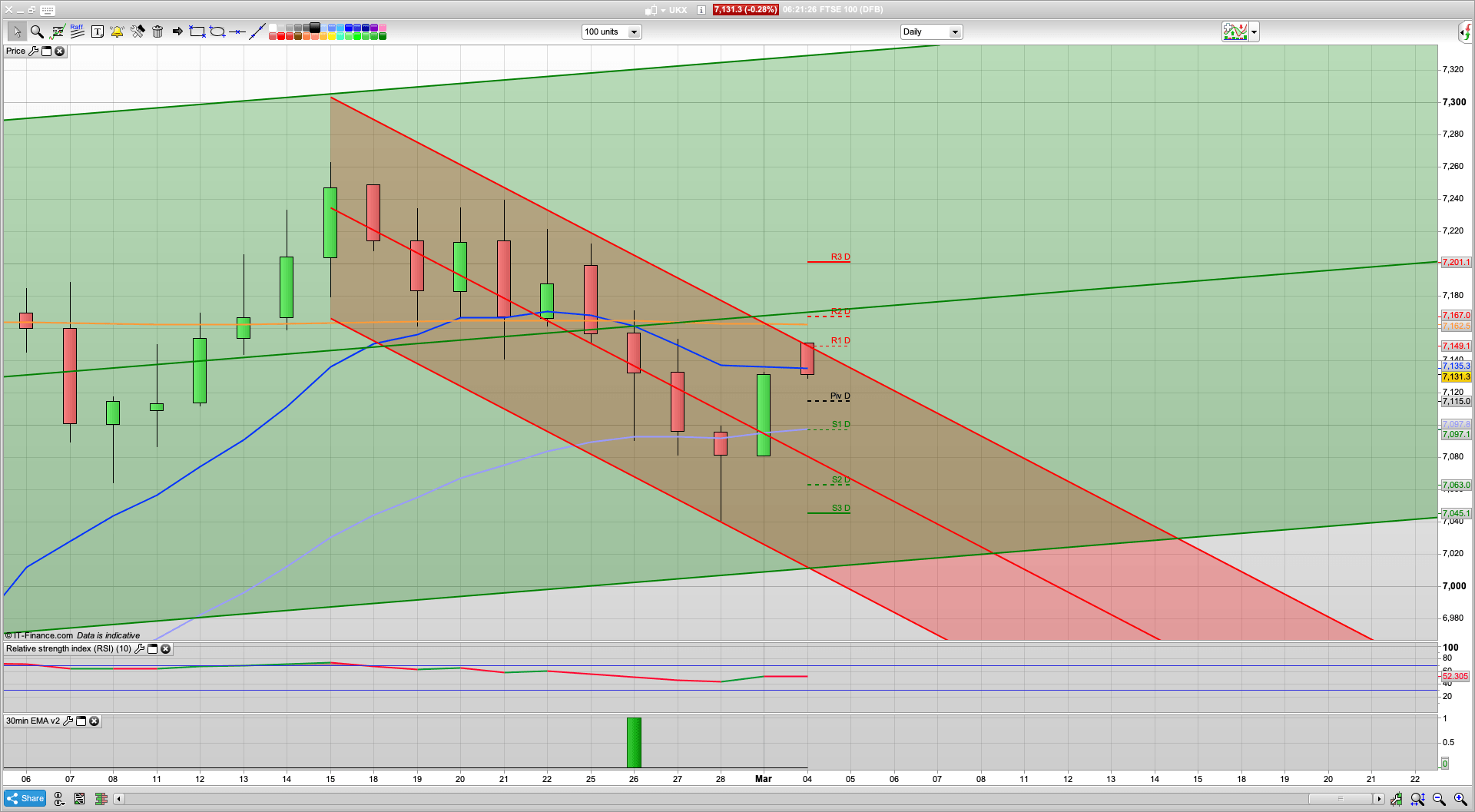Screen dimensions: 1475x812
Task: Open the indicators chart tool
Action: pyautogui.click(x=58, y=31)
